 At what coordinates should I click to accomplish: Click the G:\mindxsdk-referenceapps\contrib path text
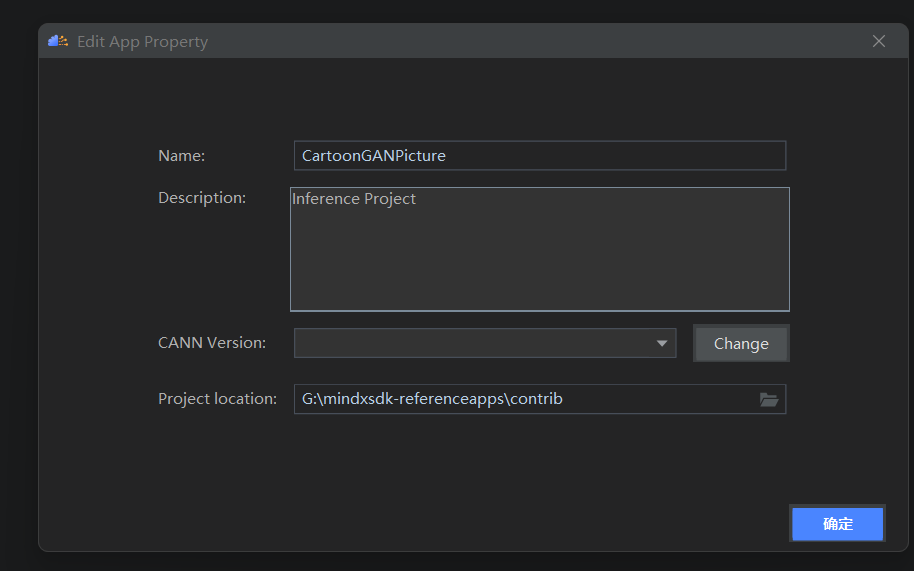click(x=432, y=399)
